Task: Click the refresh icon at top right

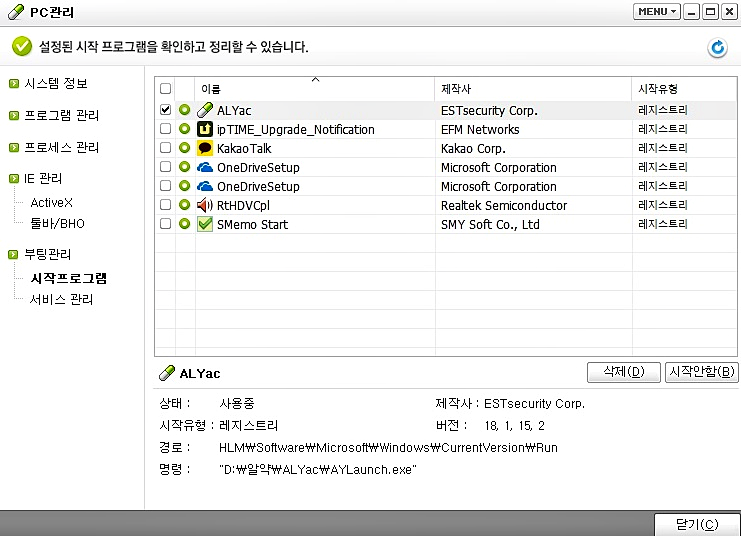Action: (x=717, y=48)
